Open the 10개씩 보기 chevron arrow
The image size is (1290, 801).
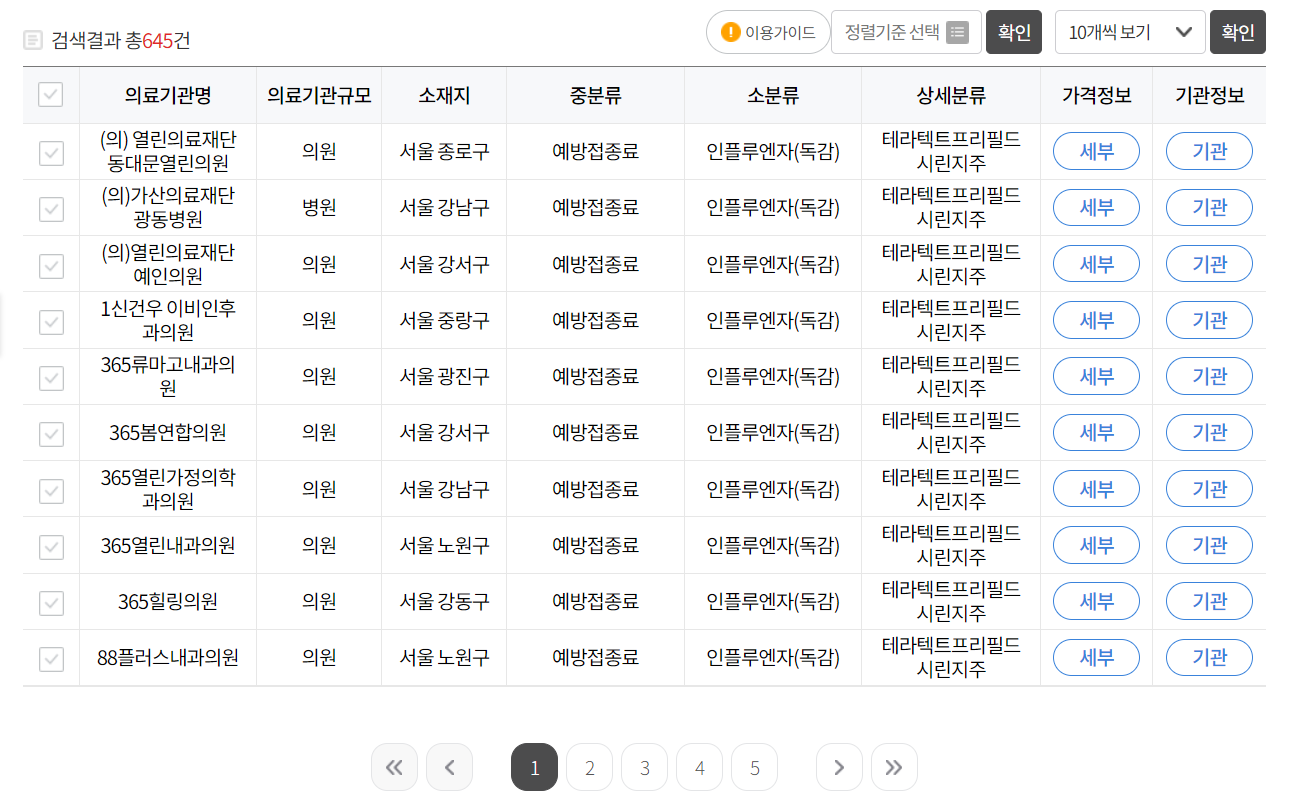click(1184, 32)
